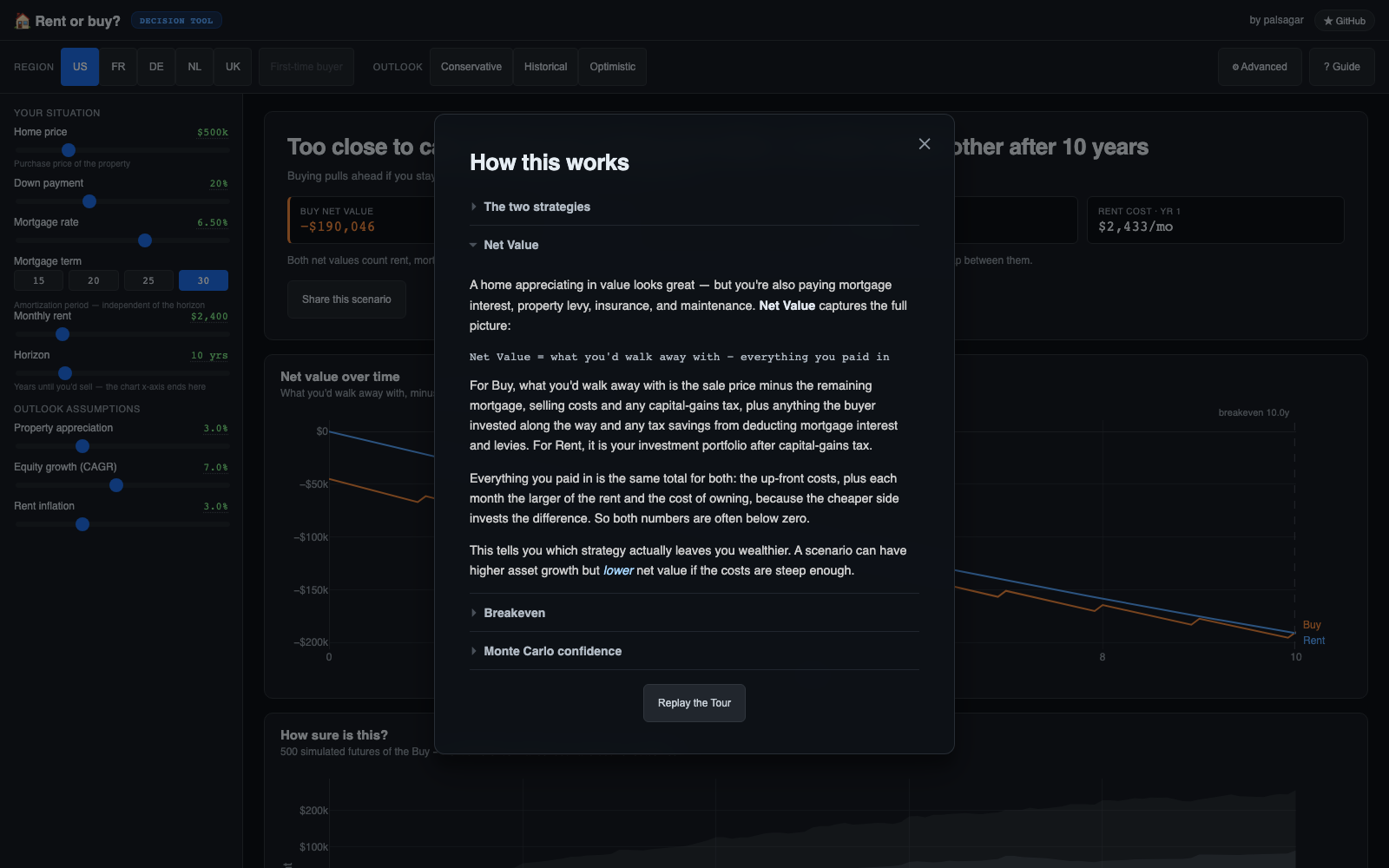The width and height of the screenshot is (1389, 868).
Task: Expand Monte Carlo confidence section
Action: (694, 651)
